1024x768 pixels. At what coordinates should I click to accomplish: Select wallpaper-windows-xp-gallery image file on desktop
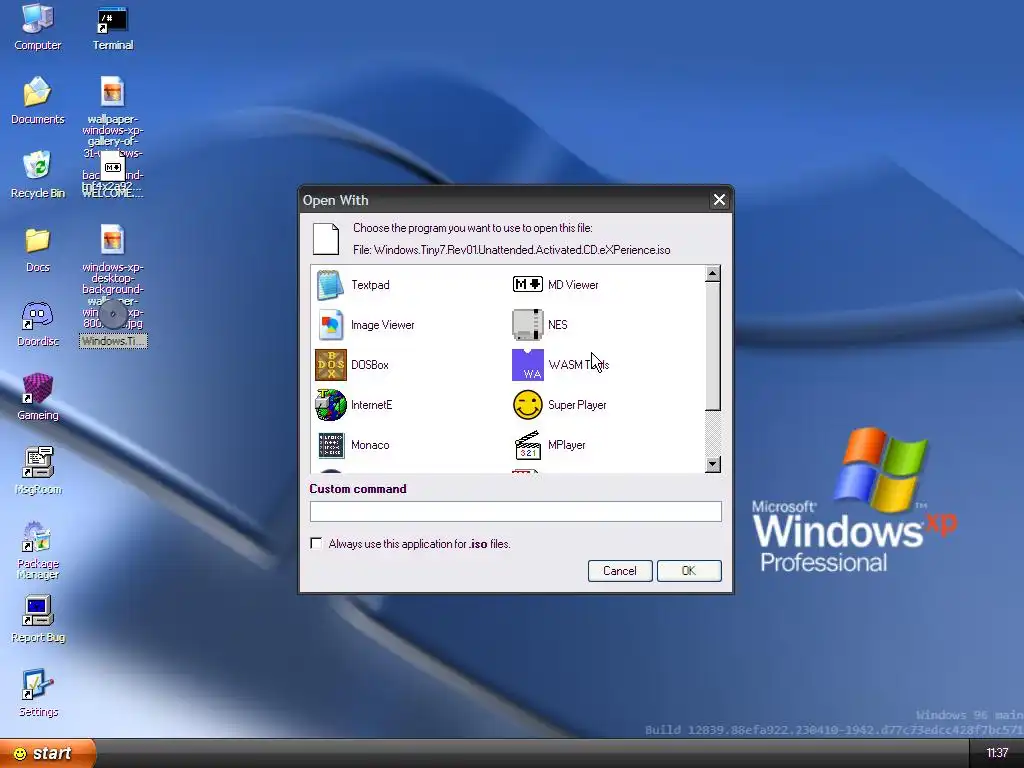click(112, 91)
